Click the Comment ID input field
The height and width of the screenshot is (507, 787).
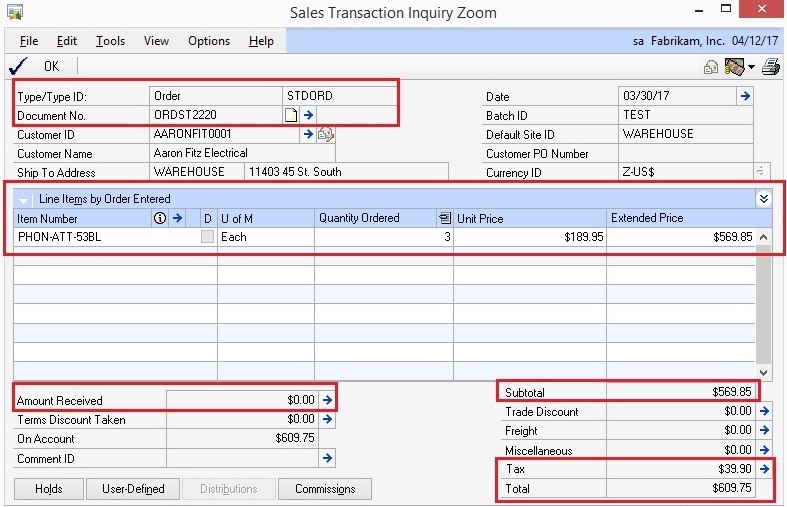point(242,458)
